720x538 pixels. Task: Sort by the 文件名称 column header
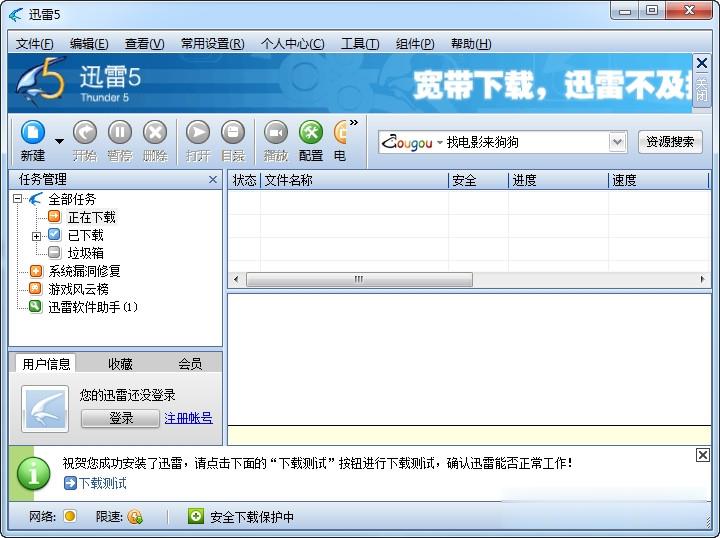354,180
